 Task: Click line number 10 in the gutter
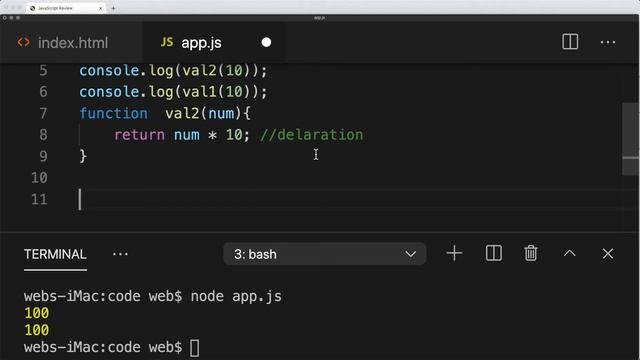click(39, 178)
